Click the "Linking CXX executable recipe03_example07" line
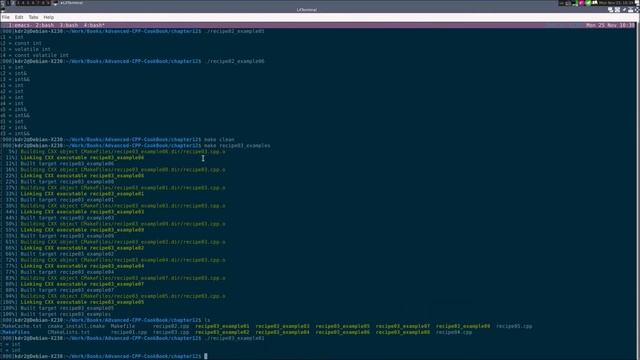 82,284
